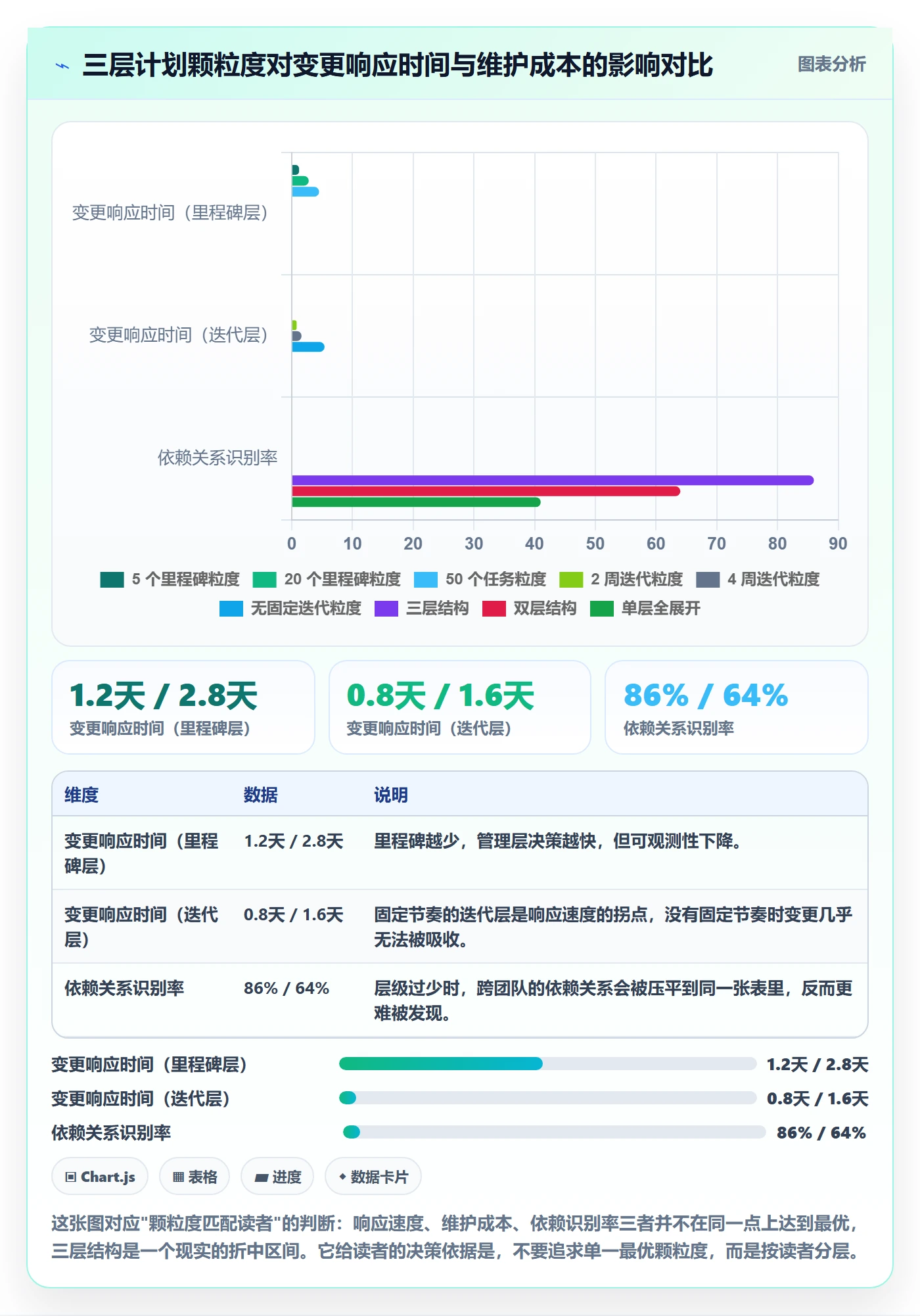920x1316 pixels.
Task: Click the 依赖关系识别率 row label in table
Action: 124,989
